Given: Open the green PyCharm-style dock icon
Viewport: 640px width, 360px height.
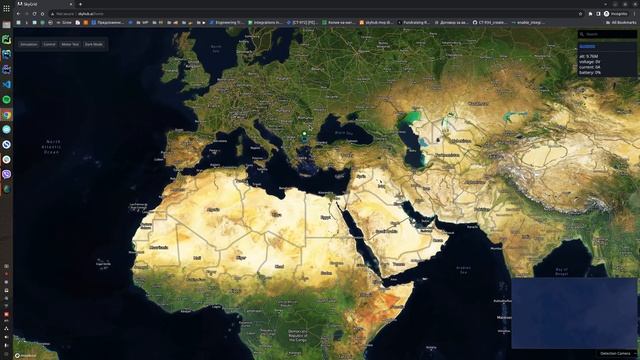Looking at the screenshot, I should tap(7, 40).
